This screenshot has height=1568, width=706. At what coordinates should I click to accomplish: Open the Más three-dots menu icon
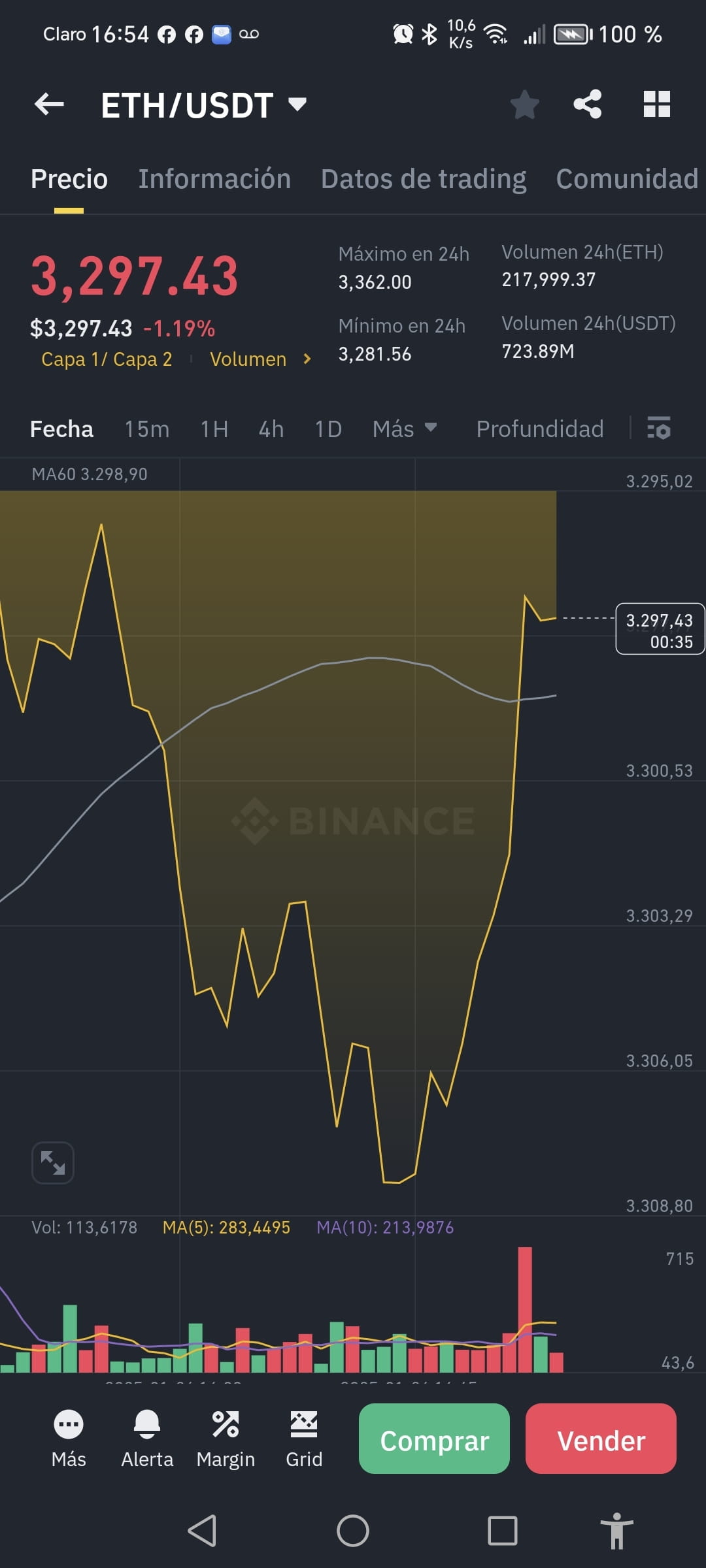point(69,1424)
